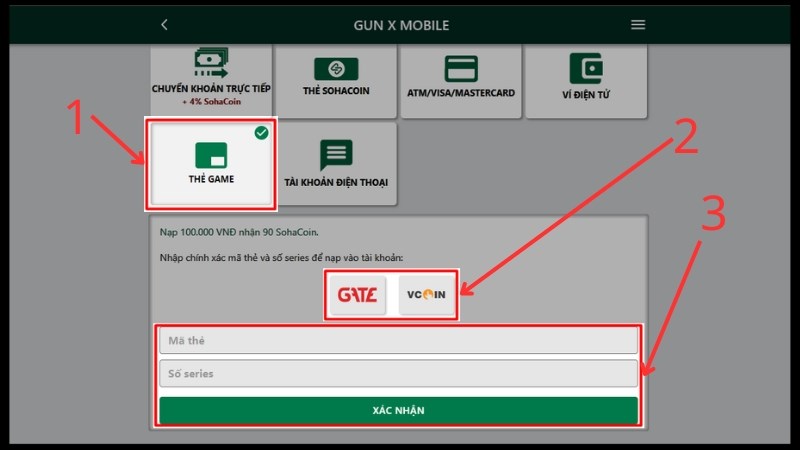Select ATM/VISA/MASTERCARD payment option
Viewport: 800px width, 450px height.
pos(461,80)
